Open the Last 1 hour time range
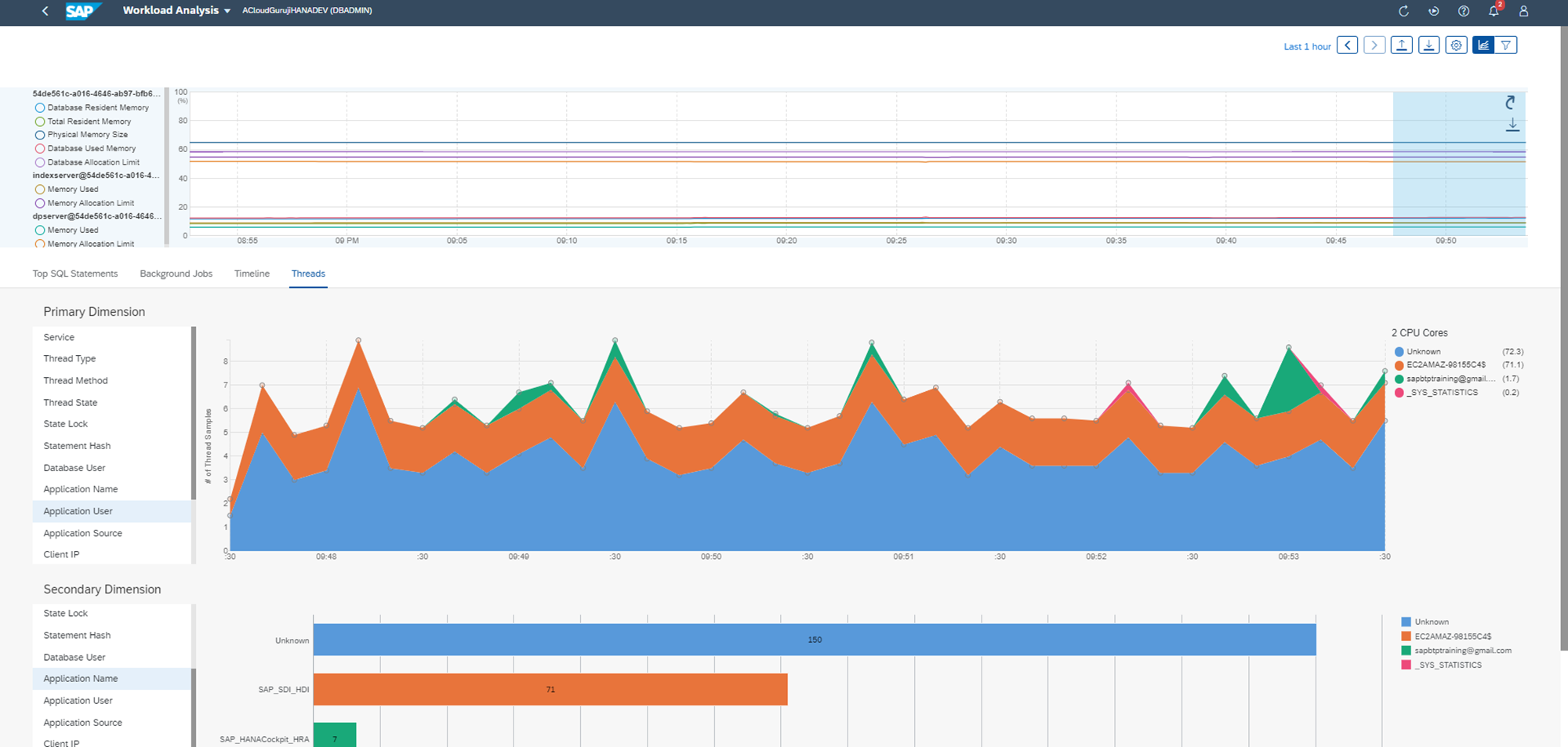The image size is (1568, 747). (1307, 47)
